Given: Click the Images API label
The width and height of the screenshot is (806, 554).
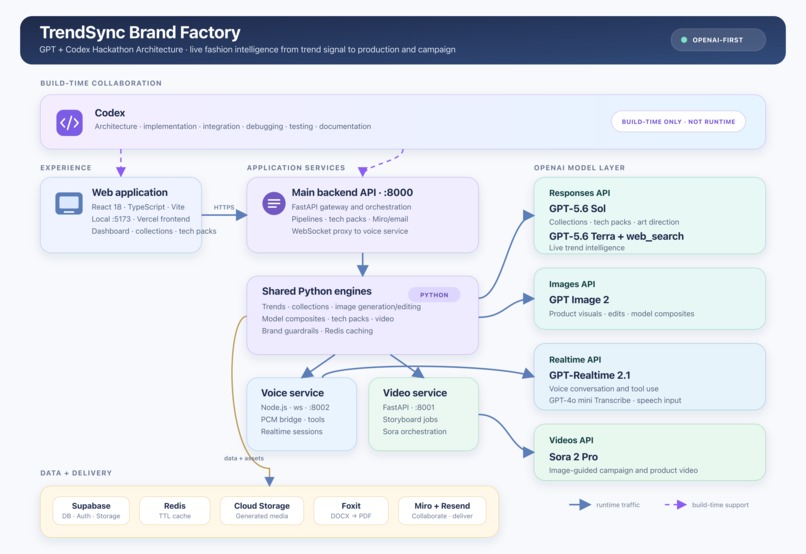Looking at the screenshot, I should pos(572,284).
